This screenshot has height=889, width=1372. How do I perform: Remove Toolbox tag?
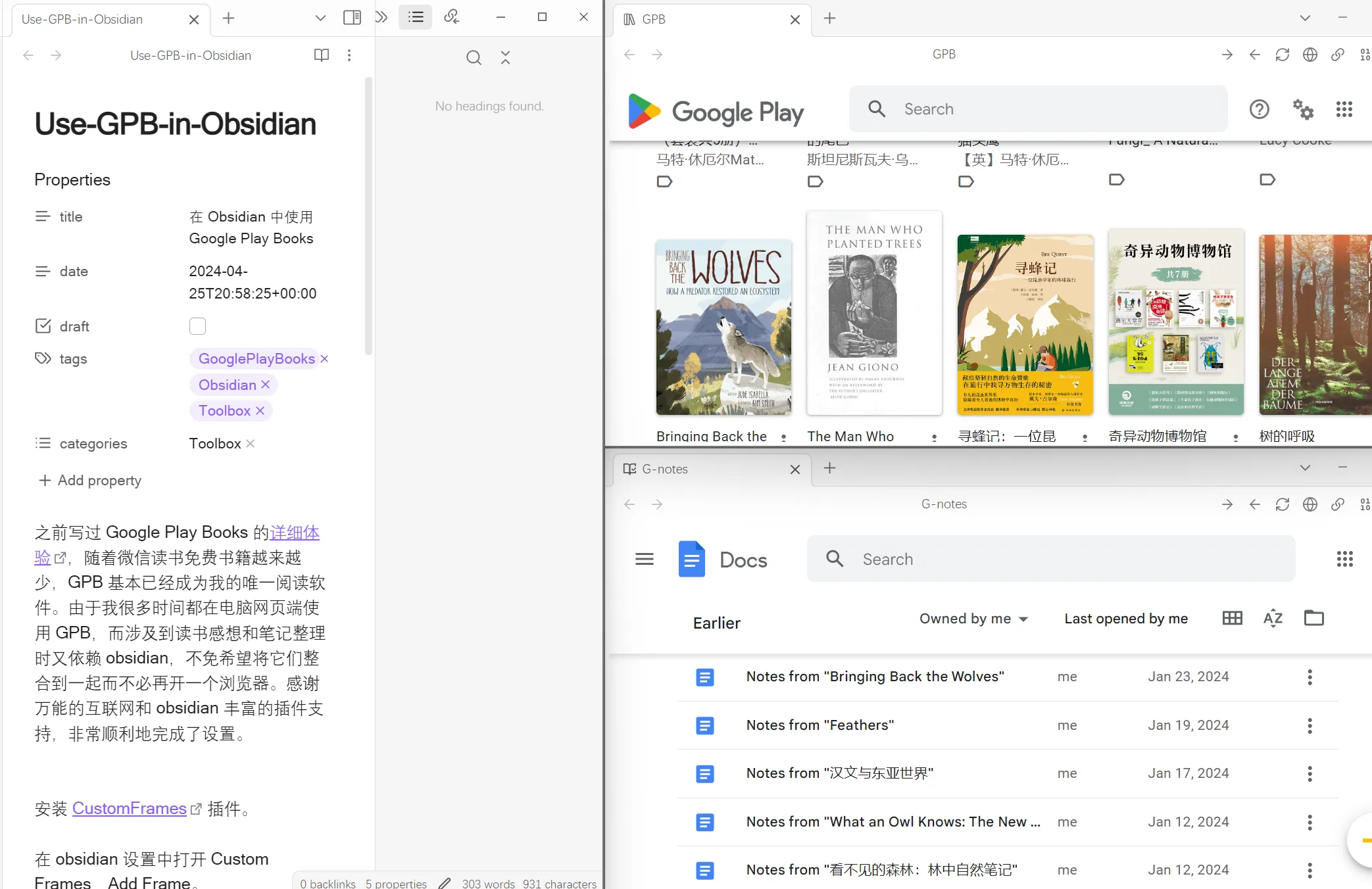tap(260, 410)
